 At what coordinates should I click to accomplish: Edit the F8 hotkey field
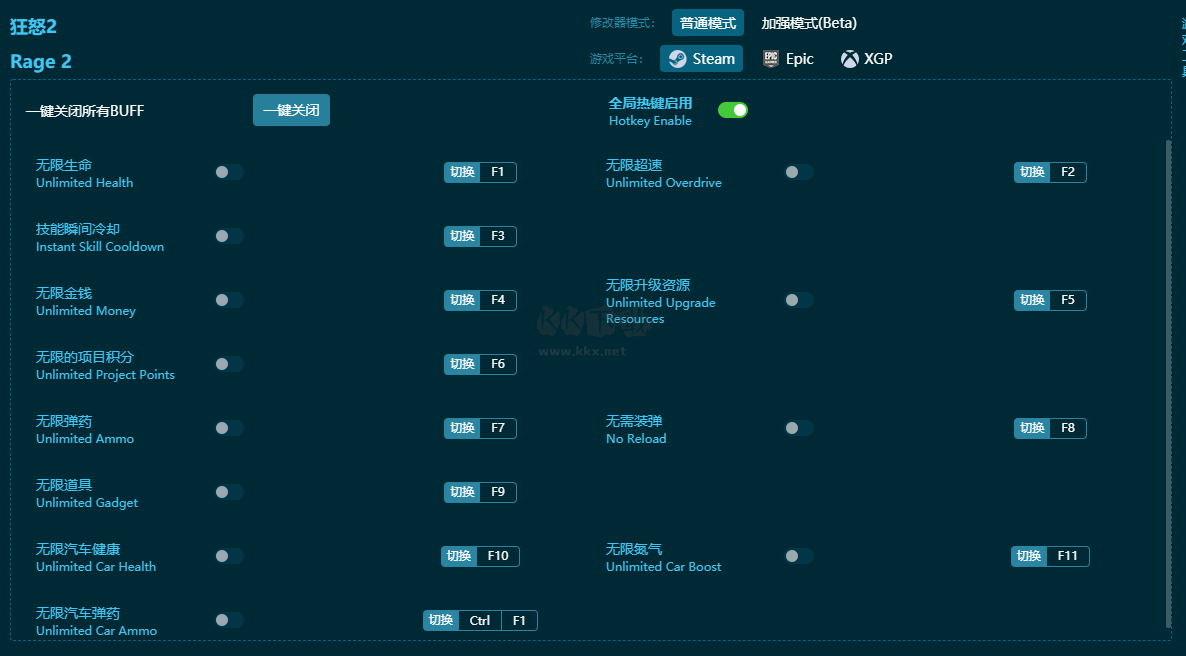1068,428
